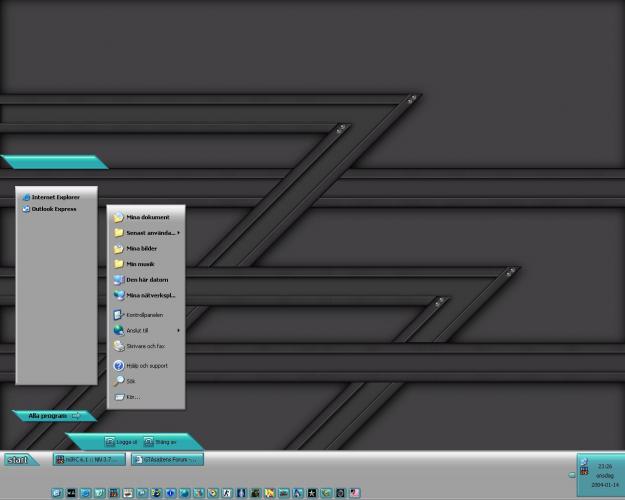
Task: Click Sök in the start menu
Action: [130, 381]
